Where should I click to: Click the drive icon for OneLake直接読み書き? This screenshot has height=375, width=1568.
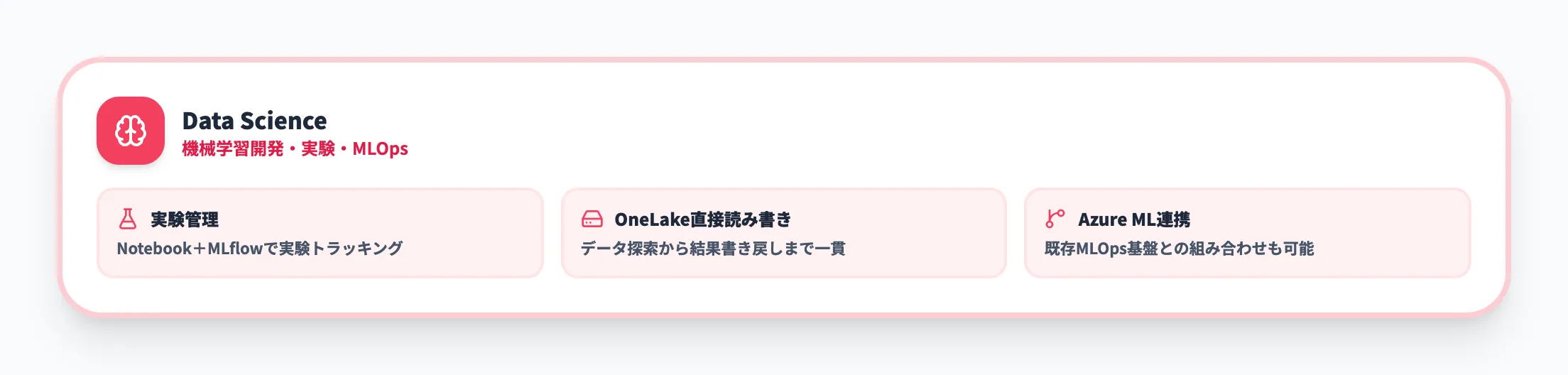(x=592, y=219)
